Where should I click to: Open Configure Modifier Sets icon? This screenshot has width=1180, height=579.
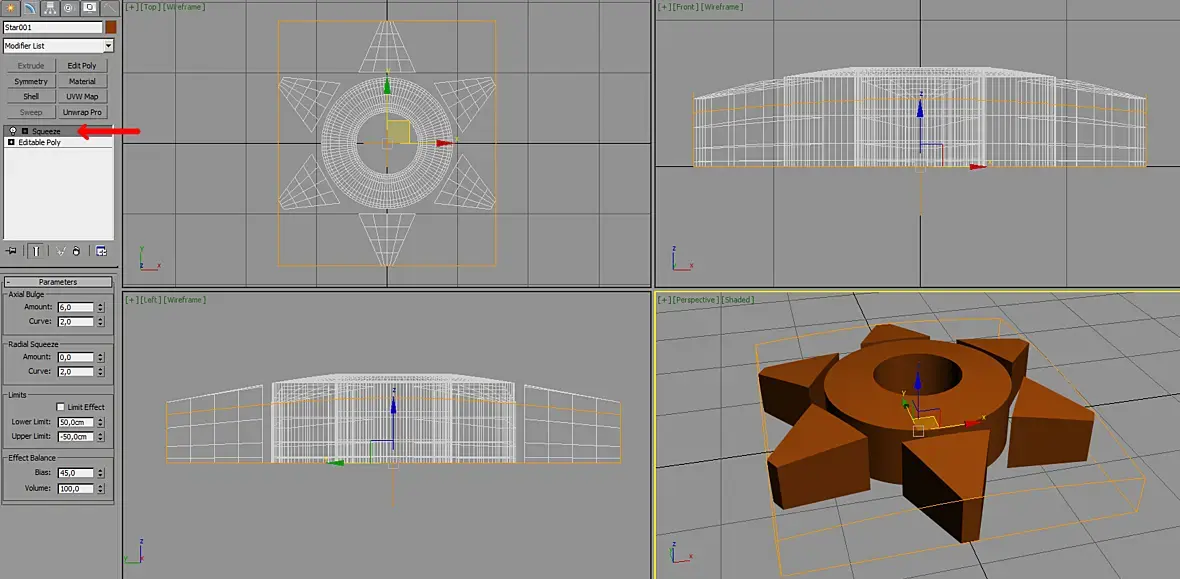click(102, 251)
